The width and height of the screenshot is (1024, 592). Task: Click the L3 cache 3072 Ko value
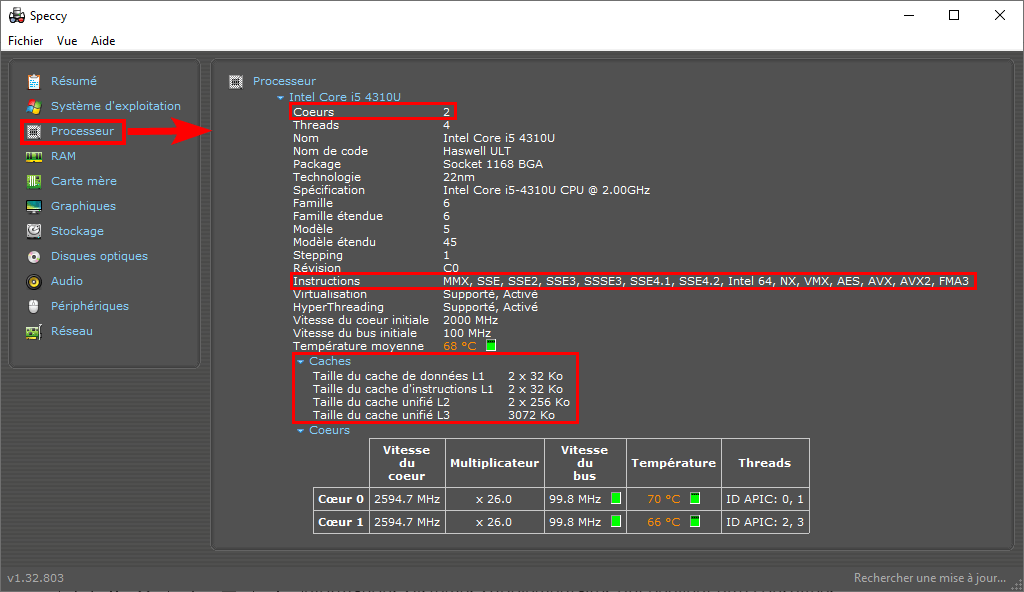pos(531,415)
